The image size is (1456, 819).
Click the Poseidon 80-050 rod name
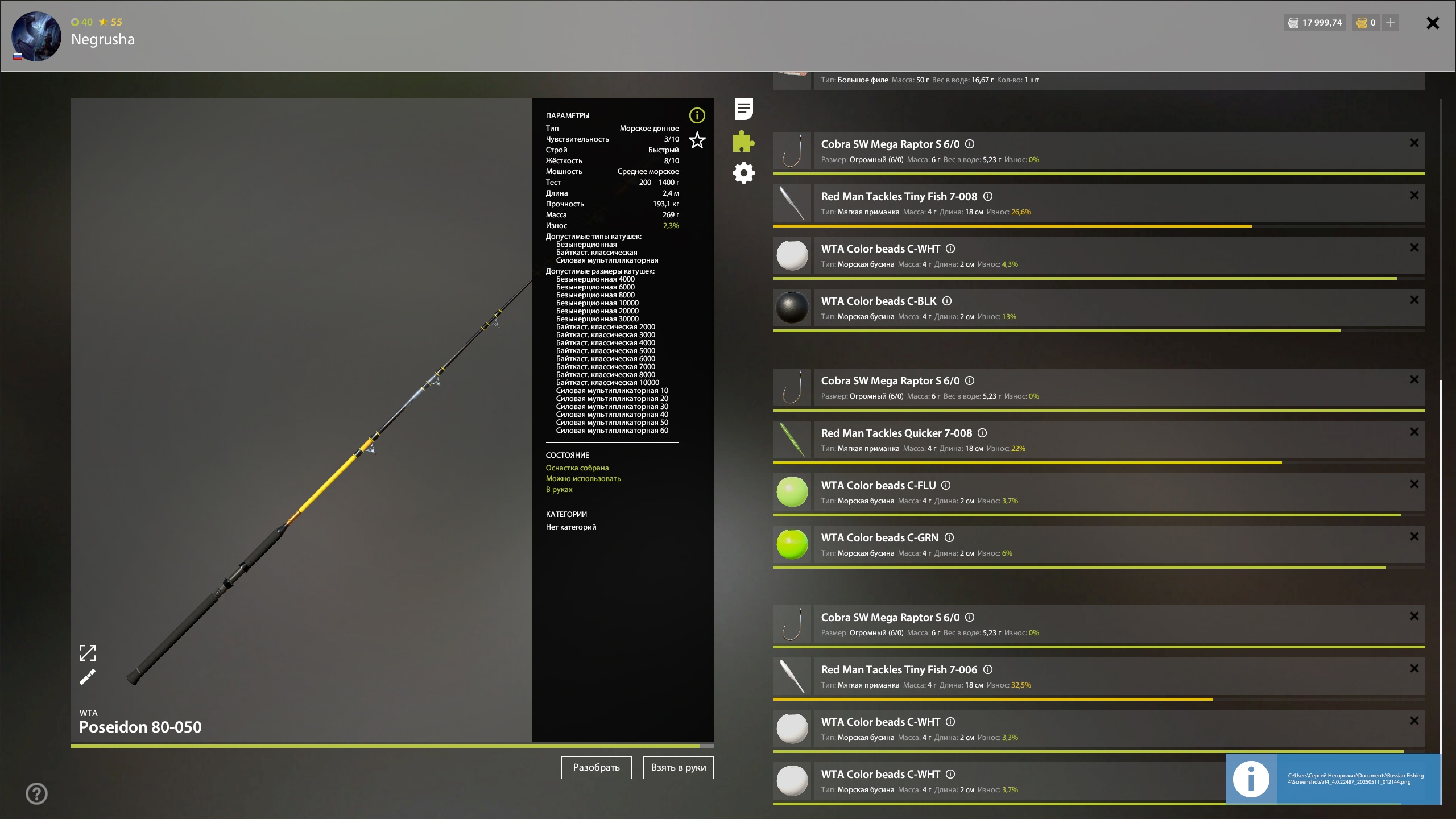click(x=140, y=727)
